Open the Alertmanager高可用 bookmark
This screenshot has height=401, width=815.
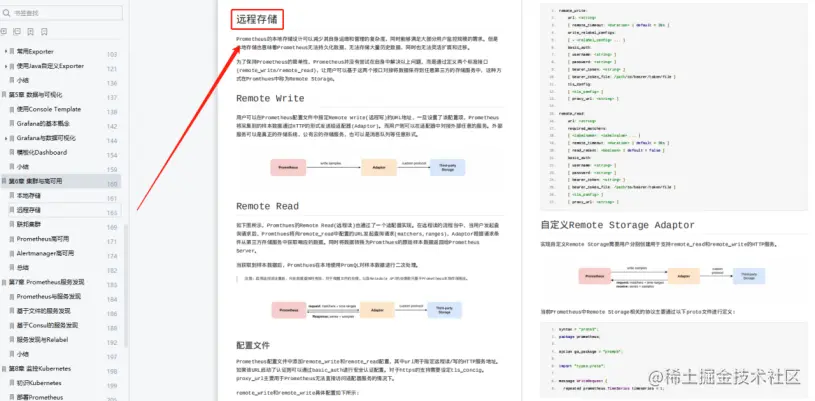tap(45, 253)
